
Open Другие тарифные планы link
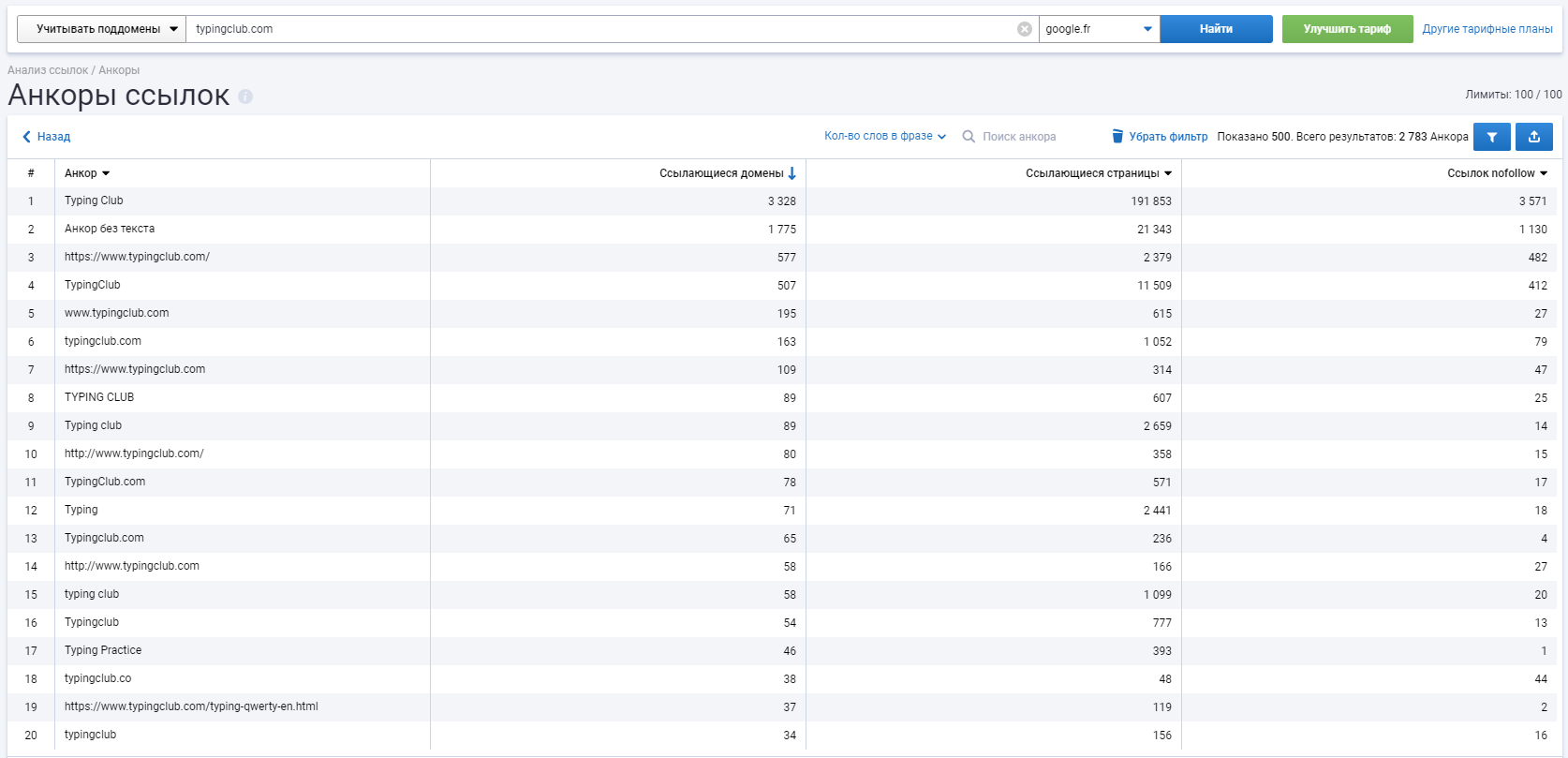pyautogui.click(x=1487, y=29)
